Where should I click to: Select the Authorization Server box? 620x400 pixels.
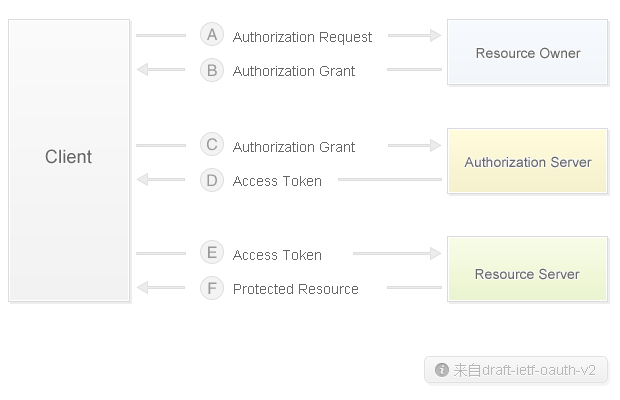pyautogui.click(x=527, y=161)
